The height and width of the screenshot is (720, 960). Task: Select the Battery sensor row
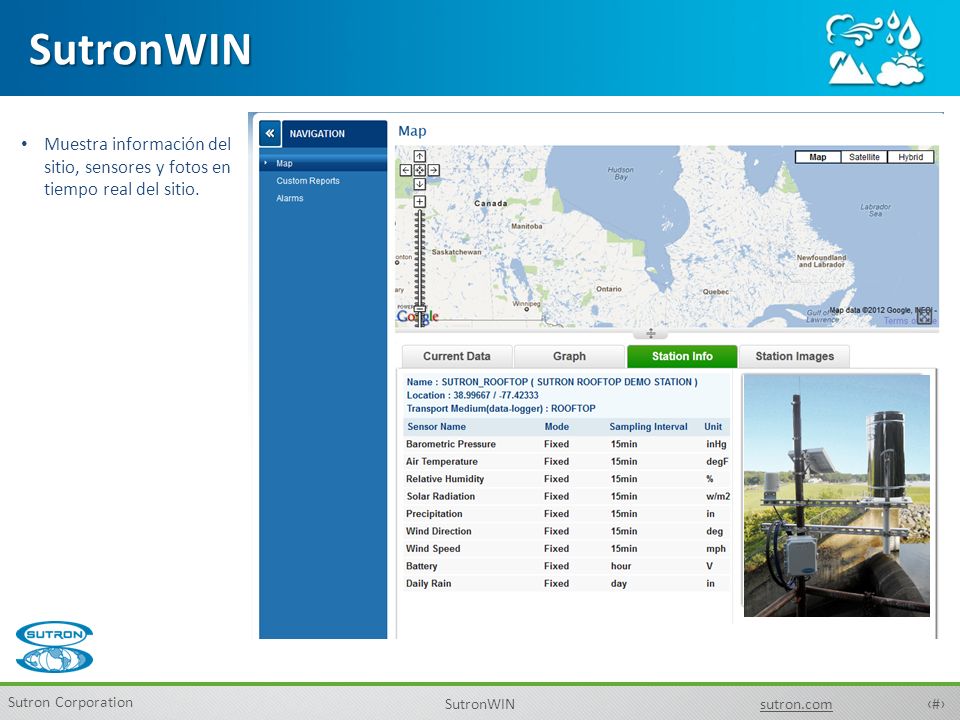coord(566,566)
